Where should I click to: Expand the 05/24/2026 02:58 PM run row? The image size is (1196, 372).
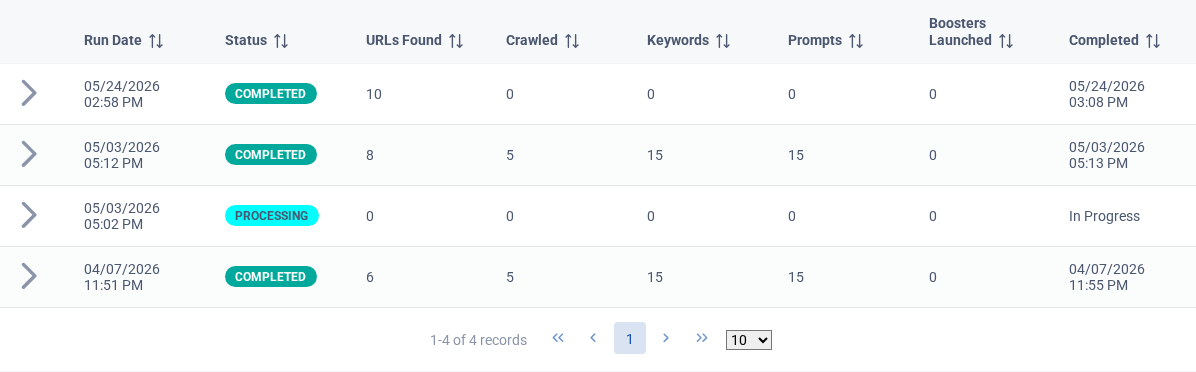pos(29,93)
